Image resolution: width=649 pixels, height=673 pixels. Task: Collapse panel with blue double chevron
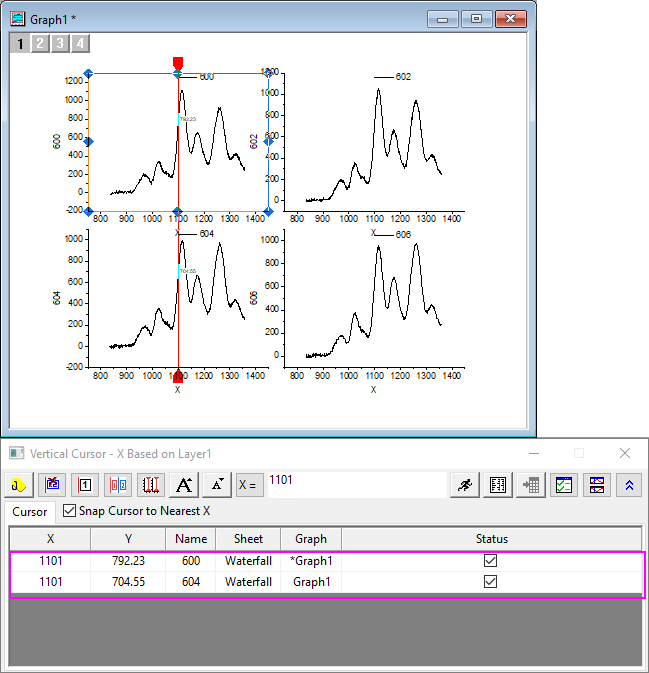(x=630, y=485)
